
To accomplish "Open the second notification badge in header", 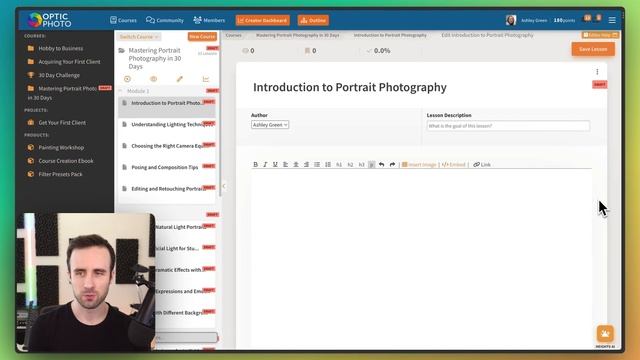I will (x=599, y=18).
